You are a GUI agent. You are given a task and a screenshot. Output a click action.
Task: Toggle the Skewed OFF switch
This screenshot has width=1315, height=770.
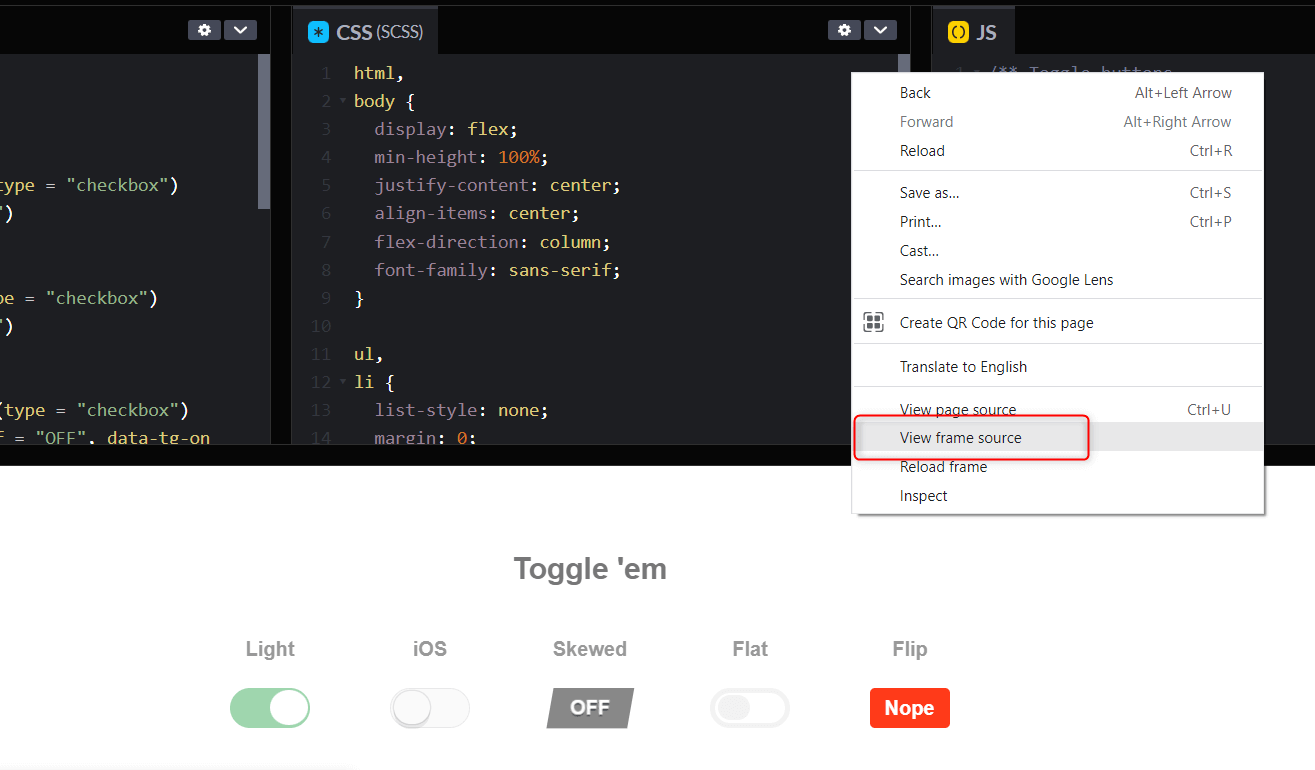point(590,708)
